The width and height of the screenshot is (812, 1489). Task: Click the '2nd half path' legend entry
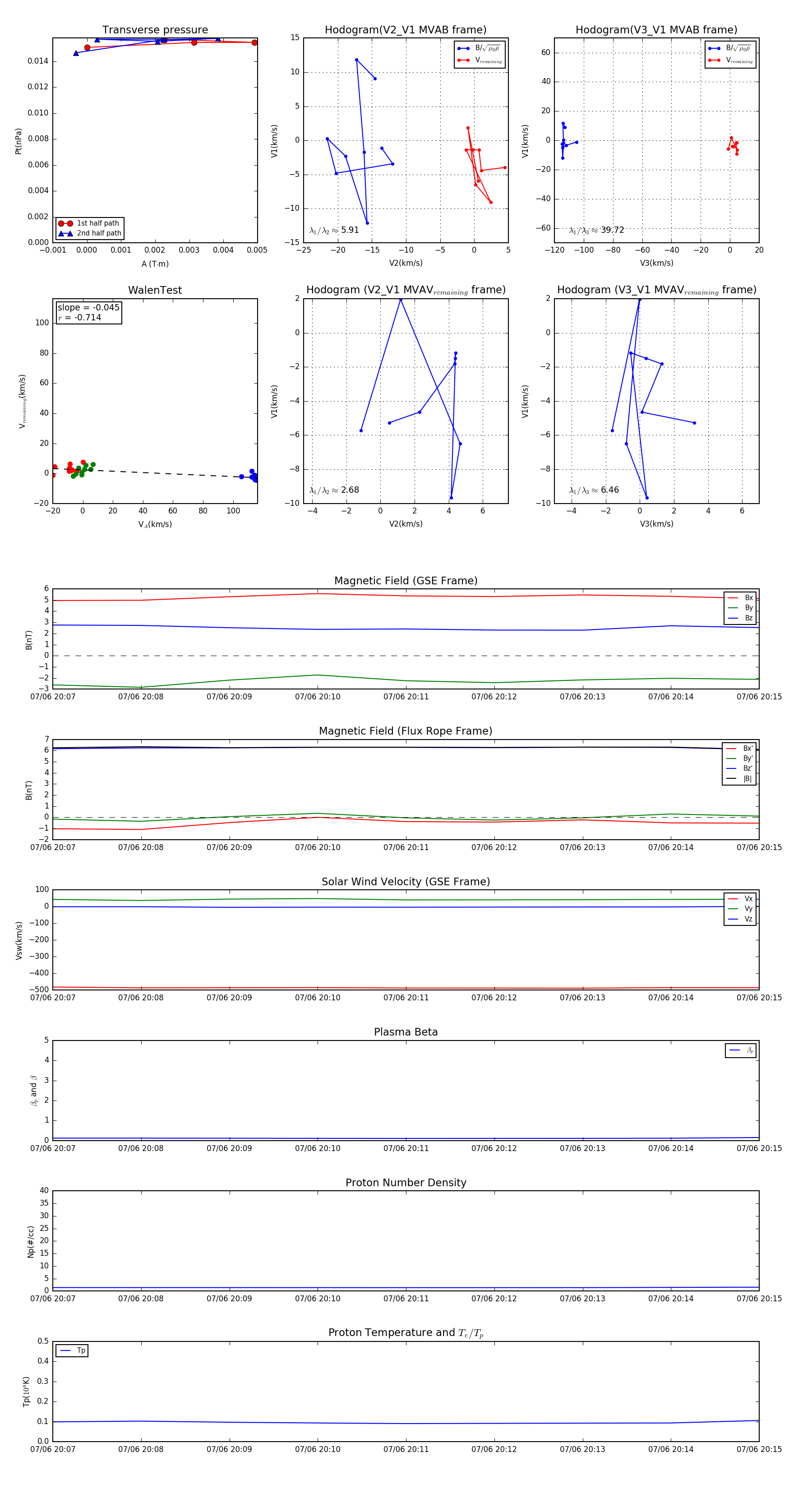(x=90, y=234)
